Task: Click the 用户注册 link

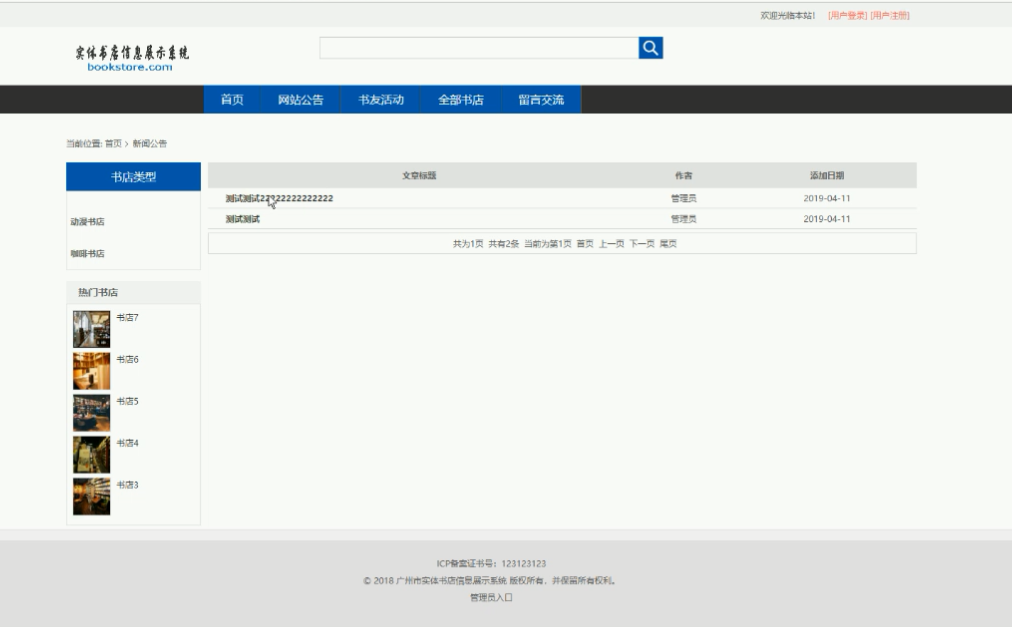Action: (x=890, y=15)
